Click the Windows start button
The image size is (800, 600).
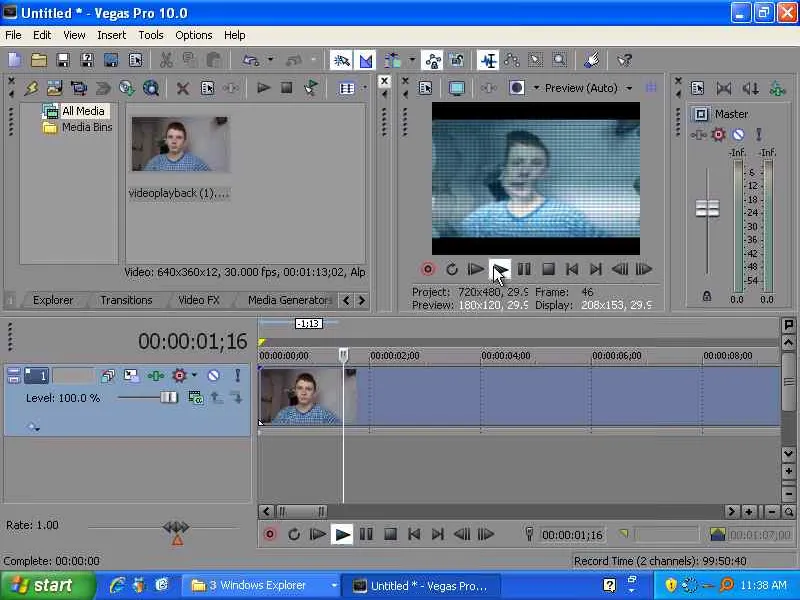tap(45, 586)
